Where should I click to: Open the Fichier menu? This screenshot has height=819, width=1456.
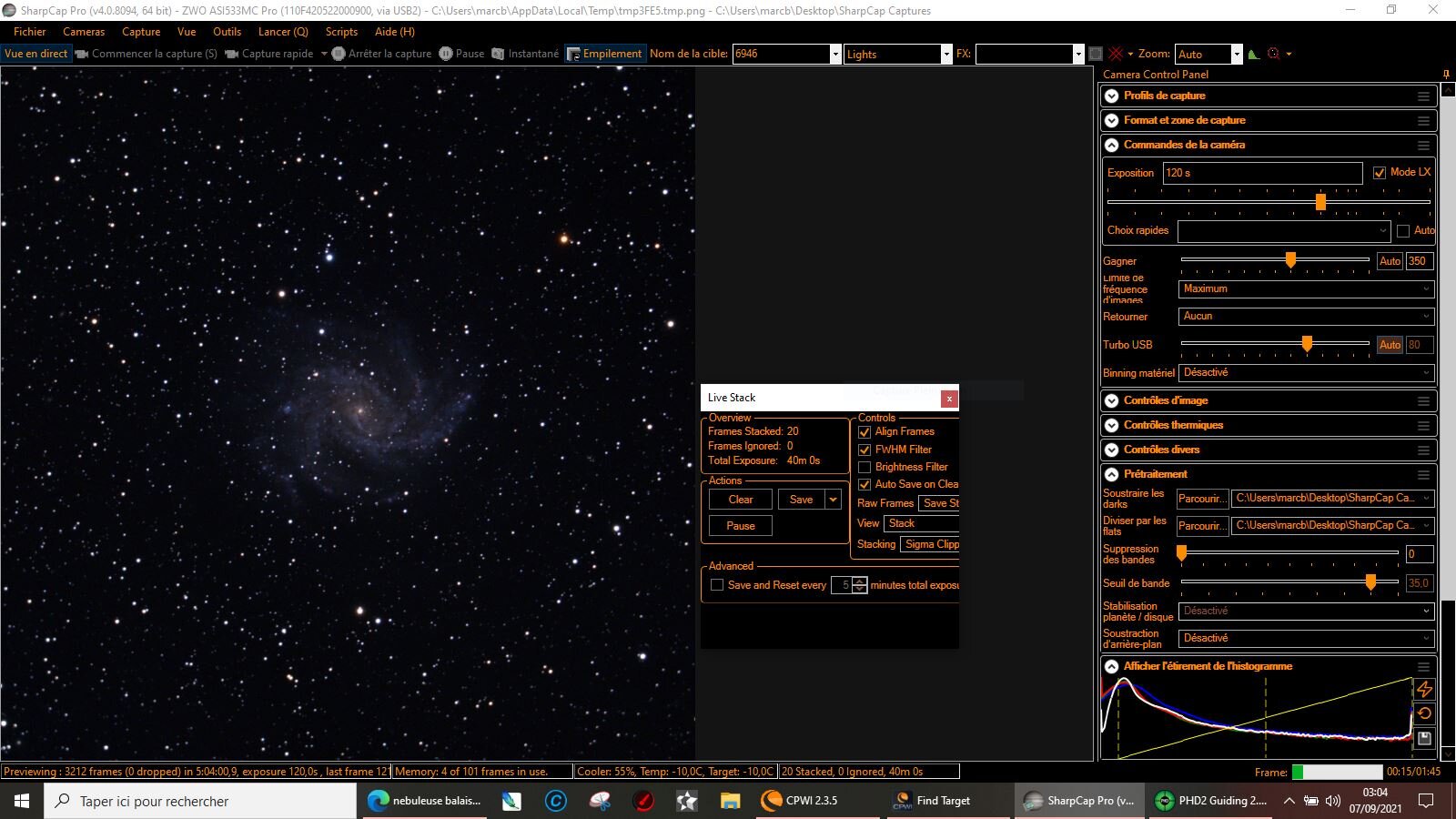[x=29, y=32]
